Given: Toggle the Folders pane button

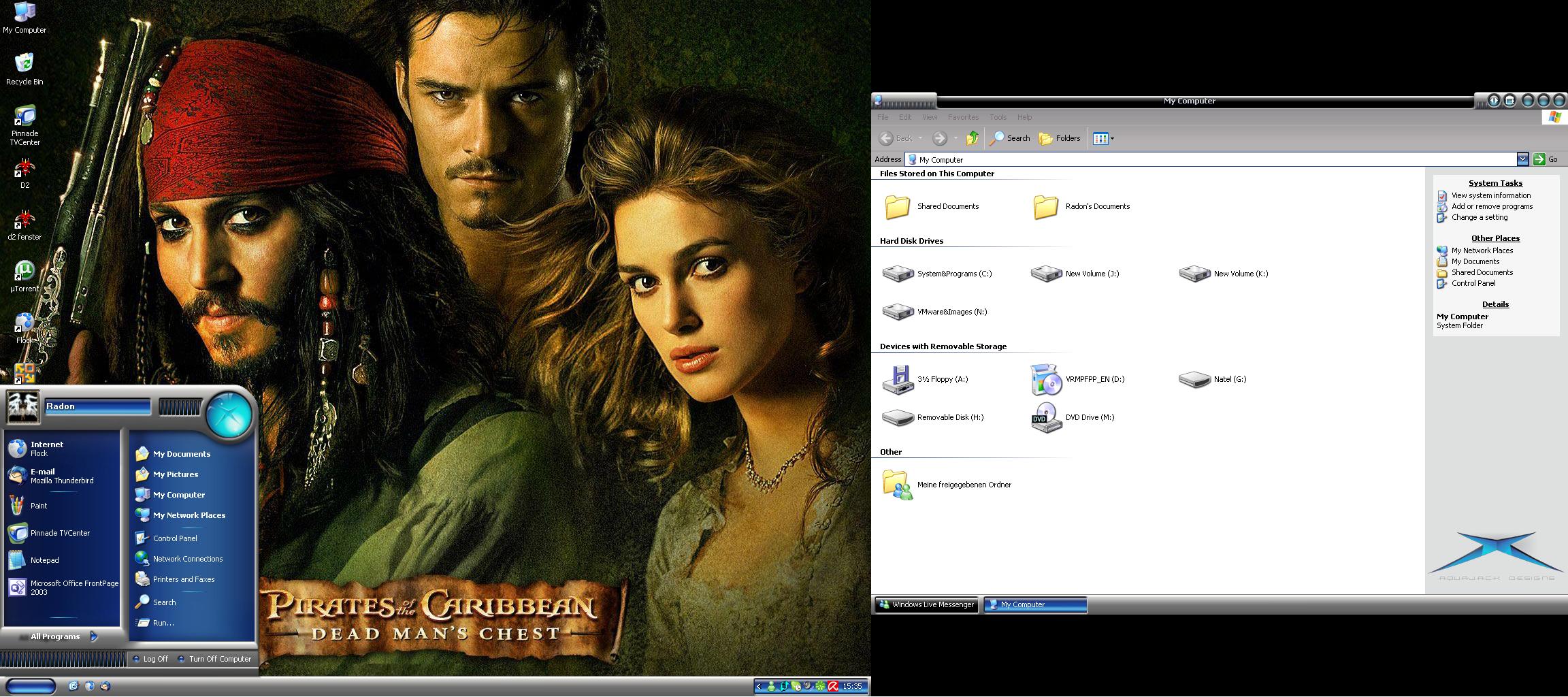Looking at the screenshot, I should 1060,138.
